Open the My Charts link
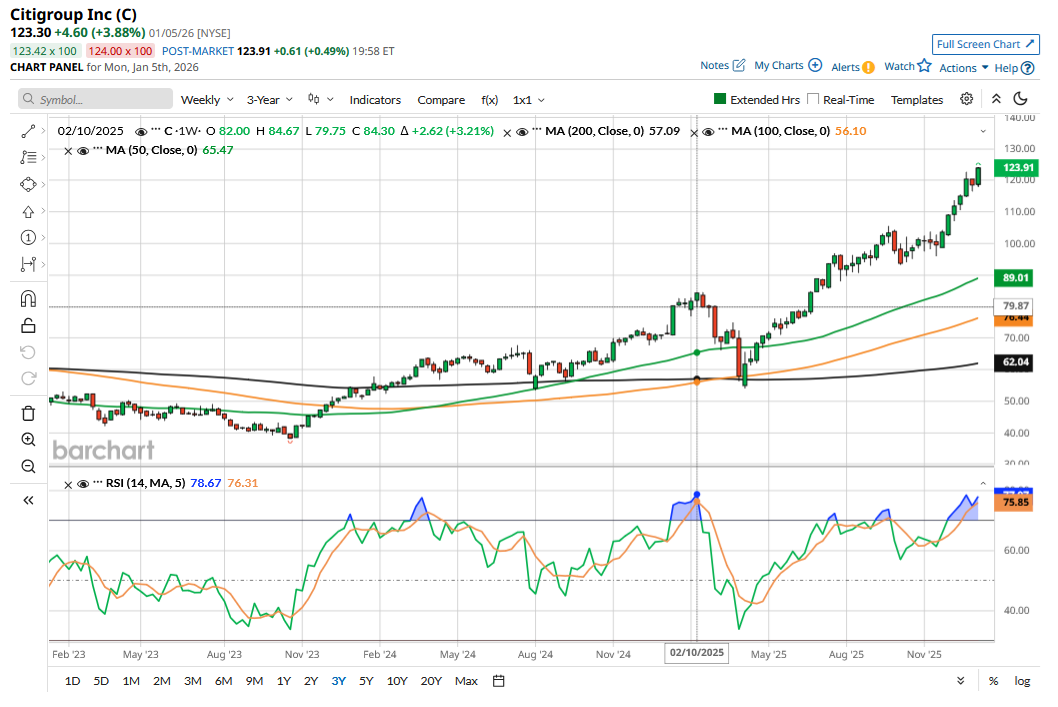This screenshot has height=707, width=1058. 788,66
